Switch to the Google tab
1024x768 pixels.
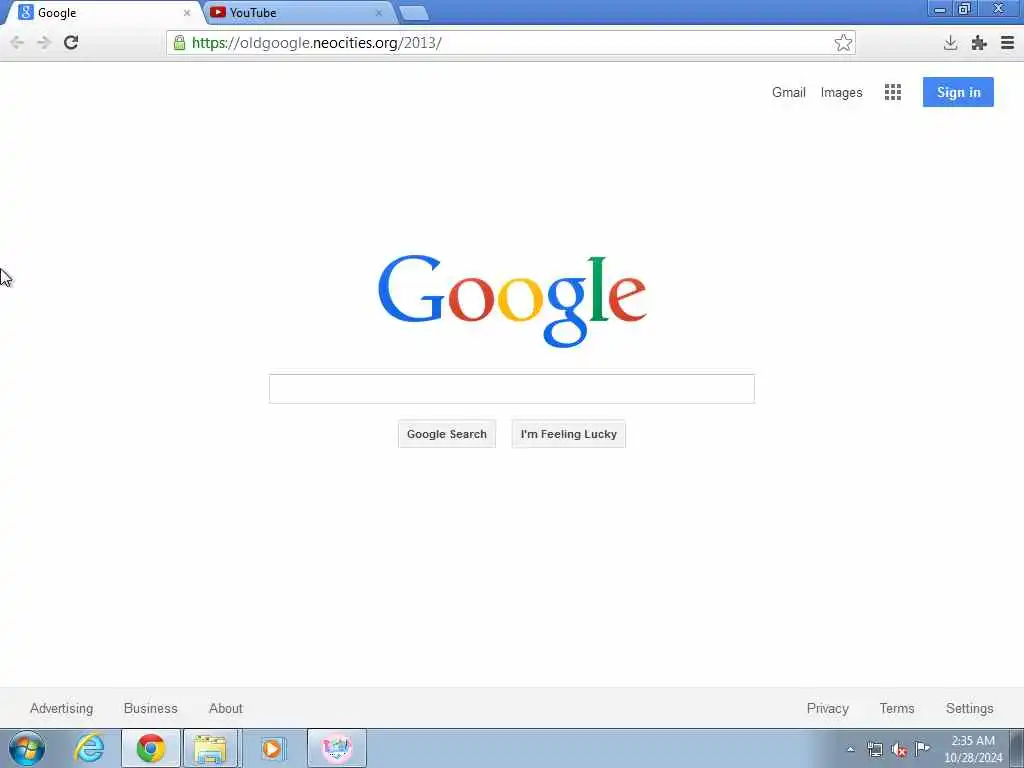coord(104,12)
